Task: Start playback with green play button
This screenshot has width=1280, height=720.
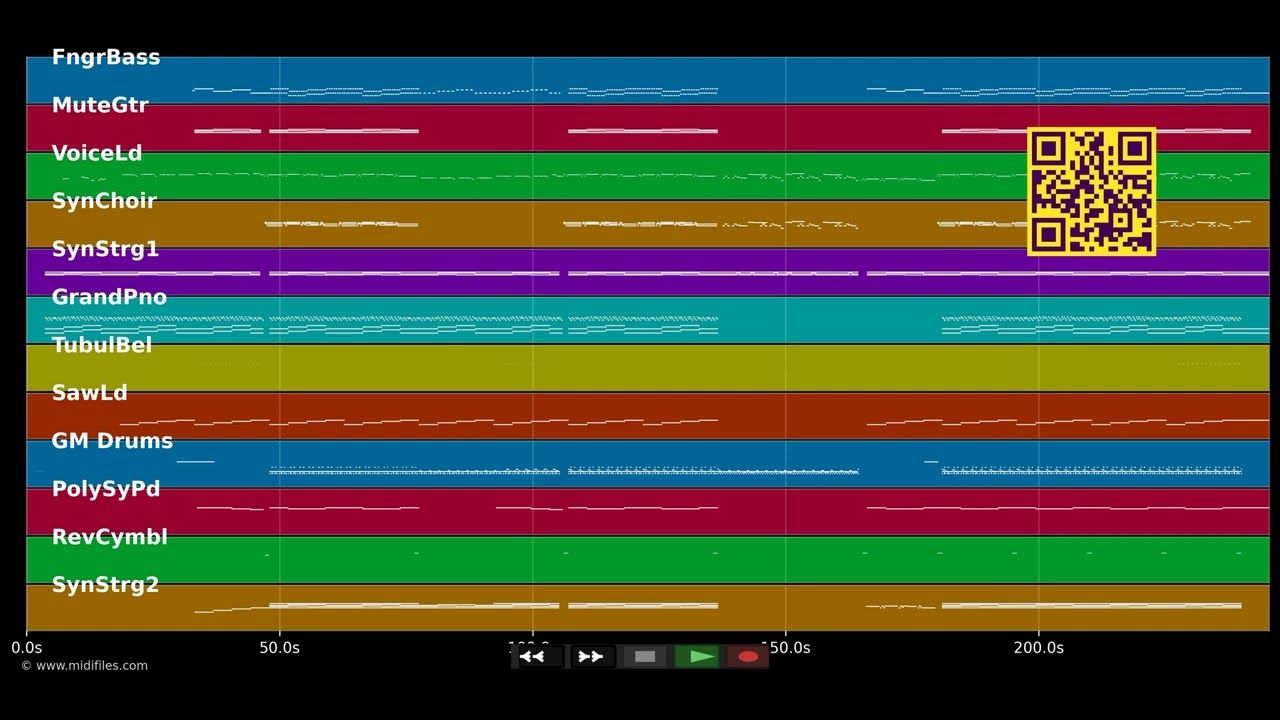Action: point(698,657)
